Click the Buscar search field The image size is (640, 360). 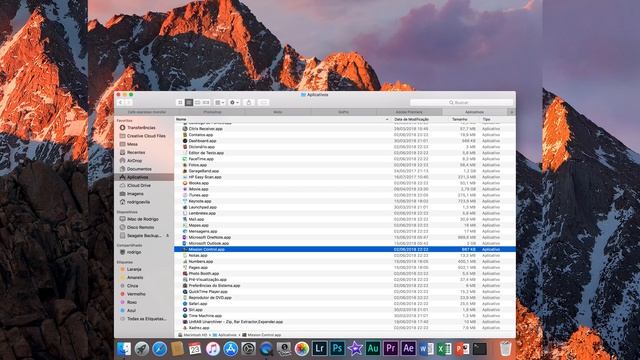pos(461,102)
